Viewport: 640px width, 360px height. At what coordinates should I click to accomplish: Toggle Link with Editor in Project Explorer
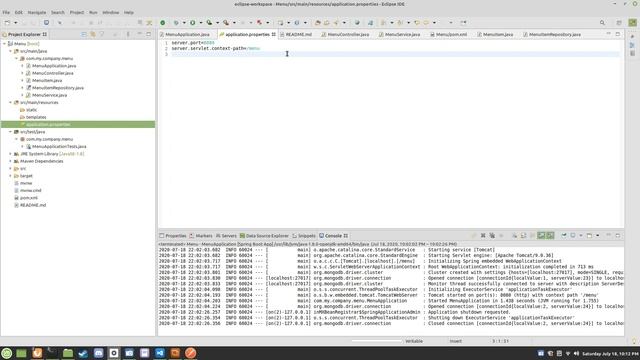pyautogui.click(x=93, y=35)
